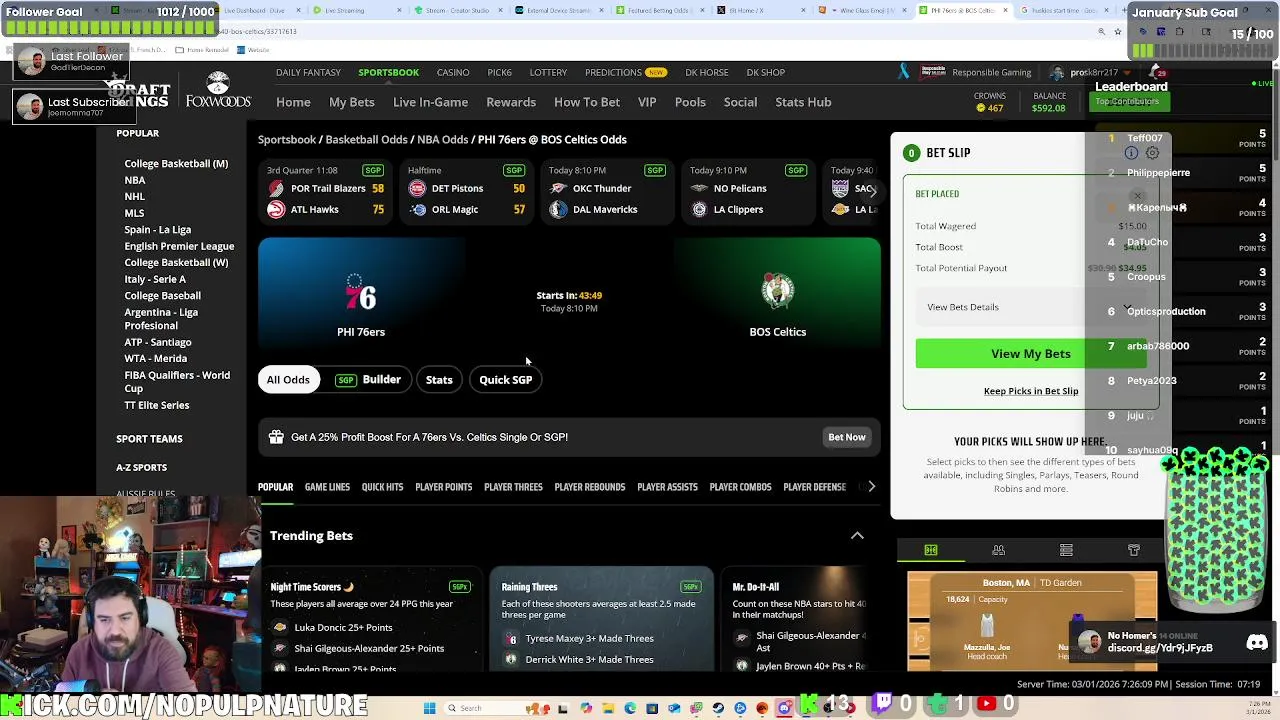Viewport: 1280px width, 720px height.
Task: Select the head-to-head players widget icon
Action: pos(998,550)
